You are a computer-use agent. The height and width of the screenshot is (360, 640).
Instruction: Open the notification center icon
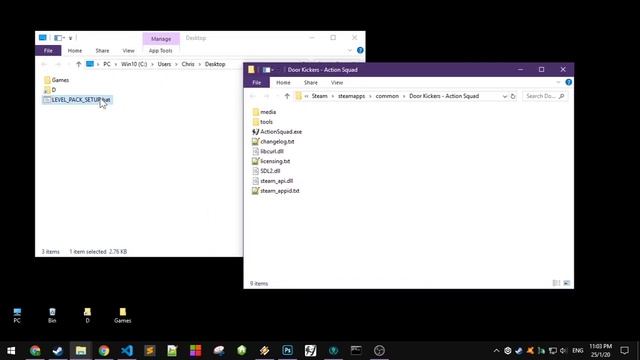(x=624, y=350)
